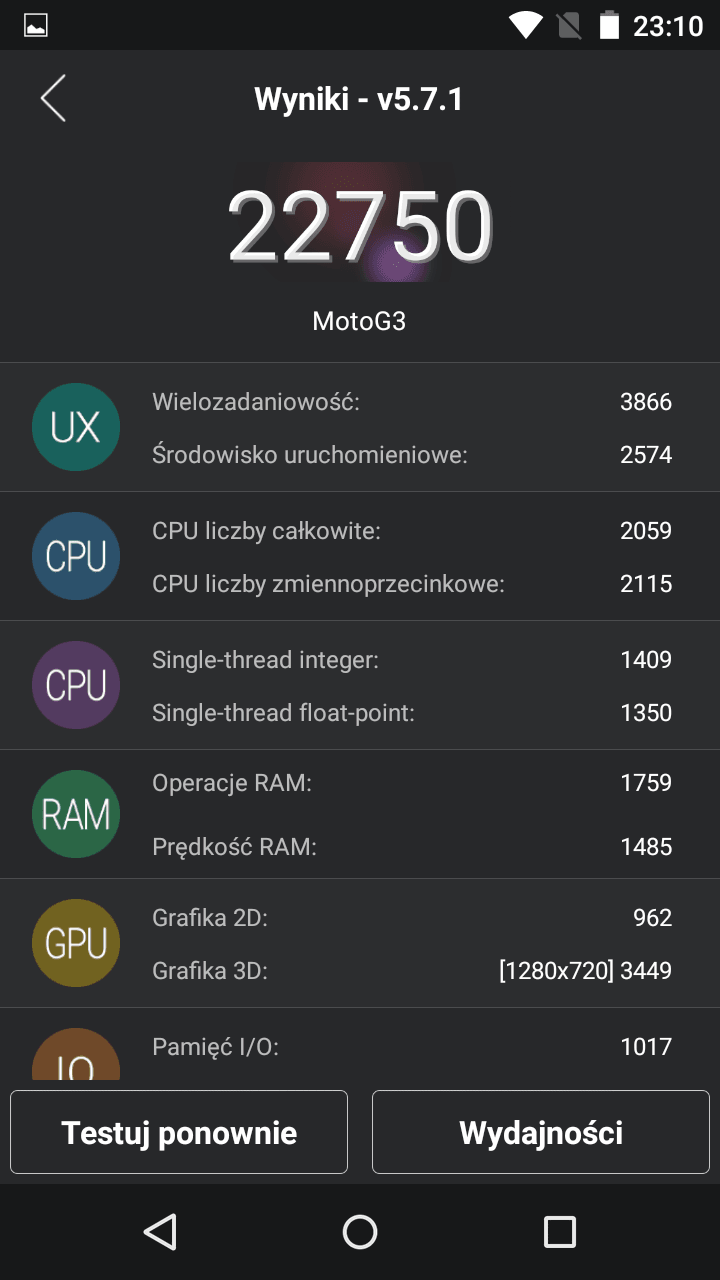Open recent apps with square button

coord(559,1231)
